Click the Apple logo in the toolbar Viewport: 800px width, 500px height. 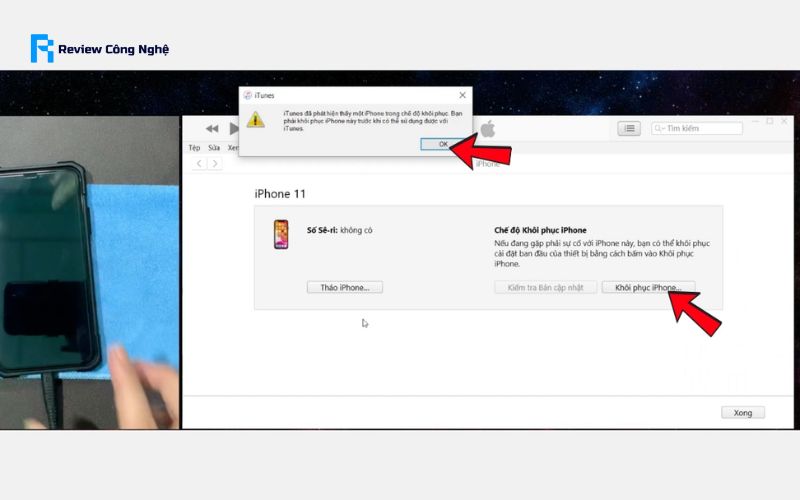pos(488,129)
